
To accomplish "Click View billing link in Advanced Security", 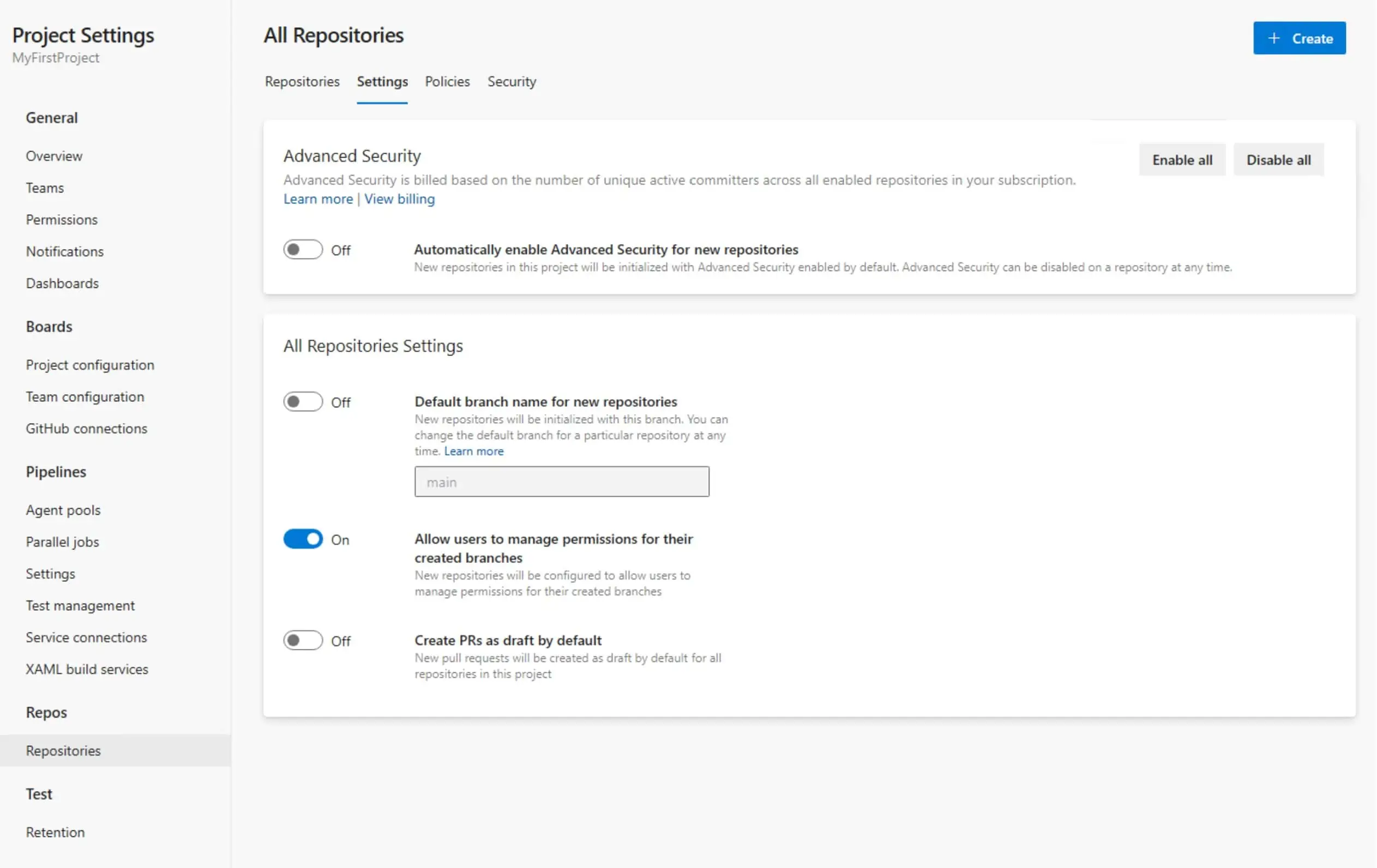I will point(399,199).
